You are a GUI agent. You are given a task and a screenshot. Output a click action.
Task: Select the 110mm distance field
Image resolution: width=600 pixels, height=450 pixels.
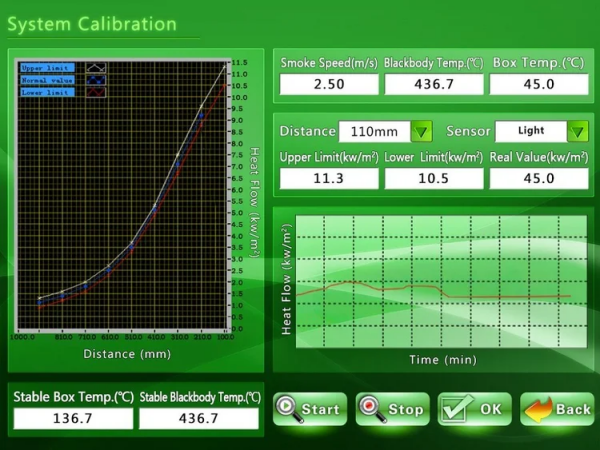[375, 132]
